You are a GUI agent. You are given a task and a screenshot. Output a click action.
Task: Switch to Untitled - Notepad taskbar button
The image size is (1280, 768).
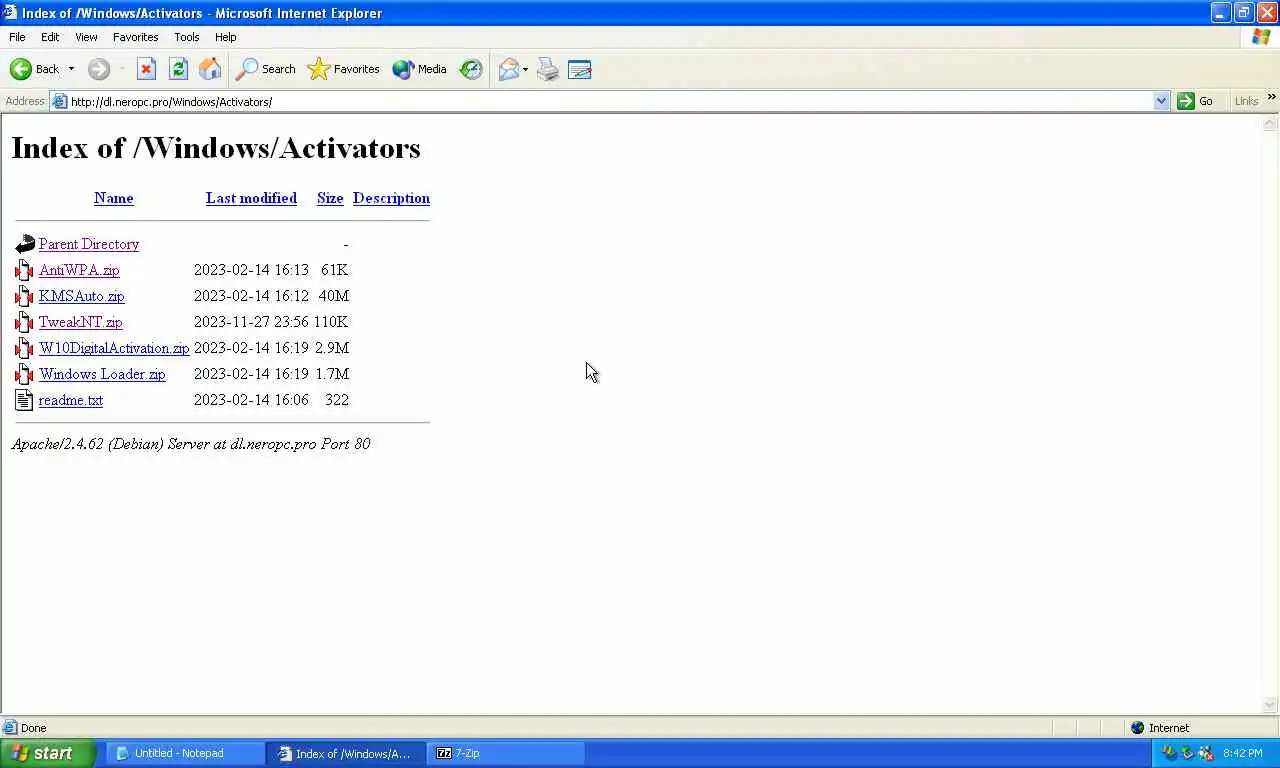(185, 753)
